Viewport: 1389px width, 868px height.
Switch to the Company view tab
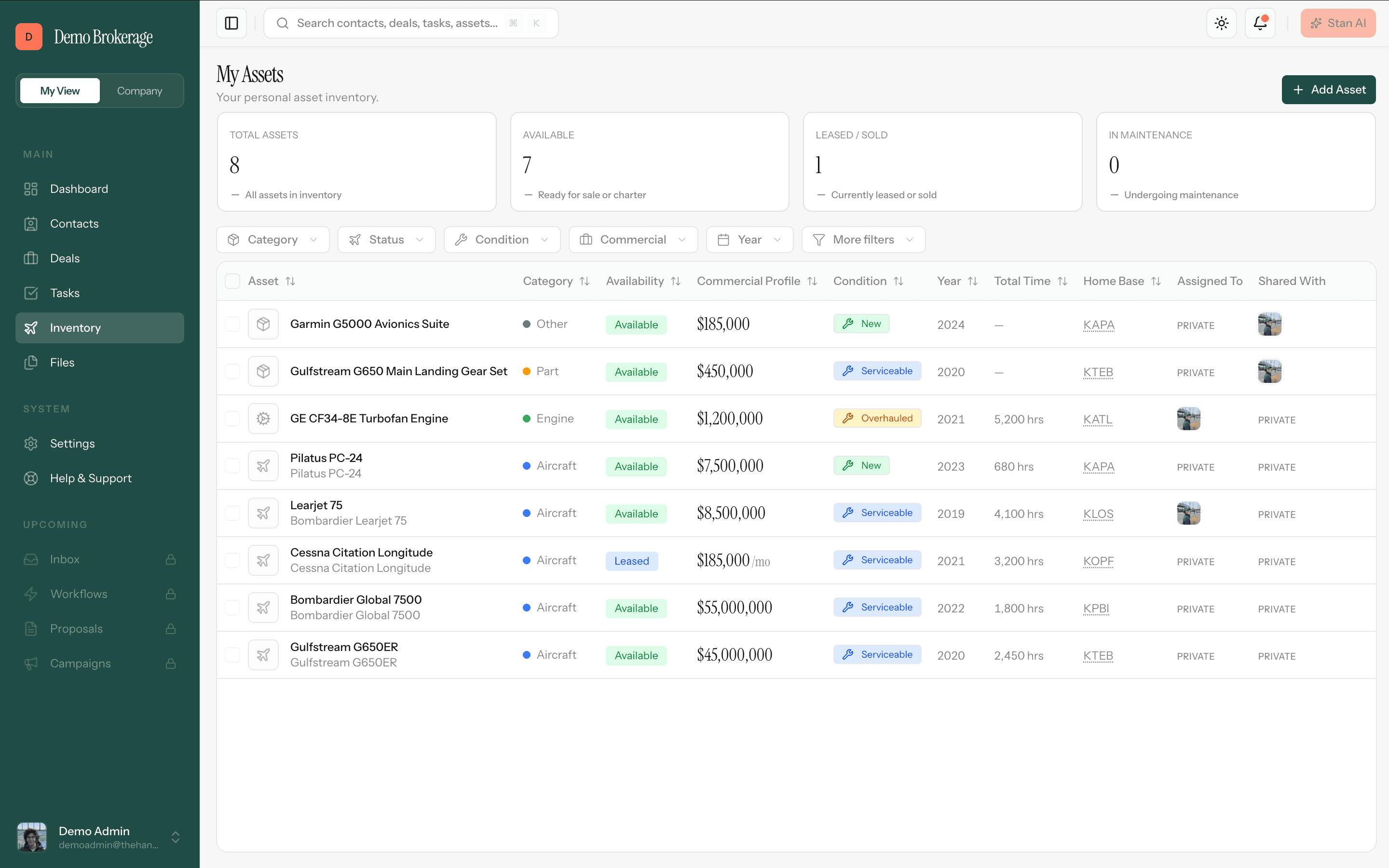click(139, 91)
